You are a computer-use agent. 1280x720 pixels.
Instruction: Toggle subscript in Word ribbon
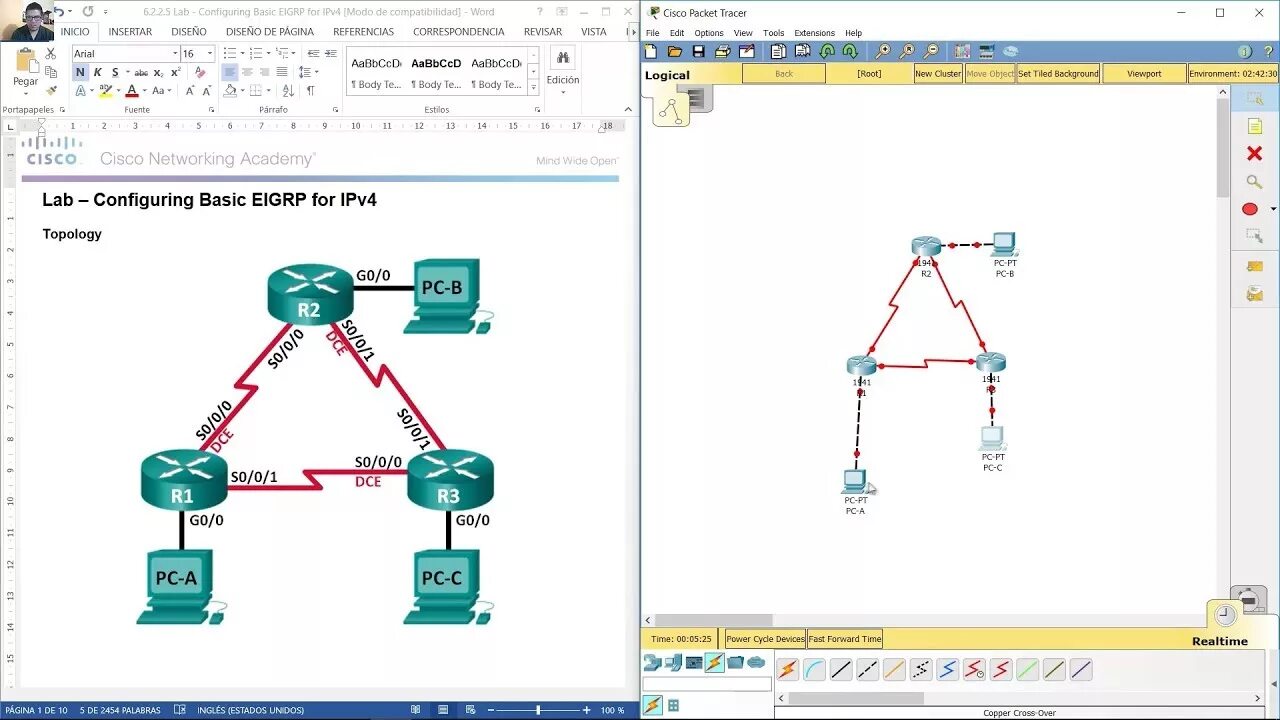(160, 72)
